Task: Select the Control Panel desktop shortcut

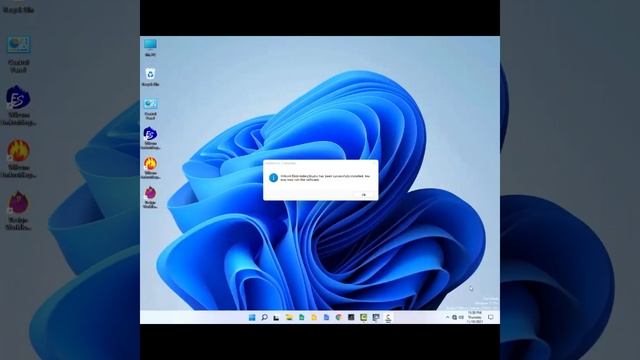Action: (150, 109)
